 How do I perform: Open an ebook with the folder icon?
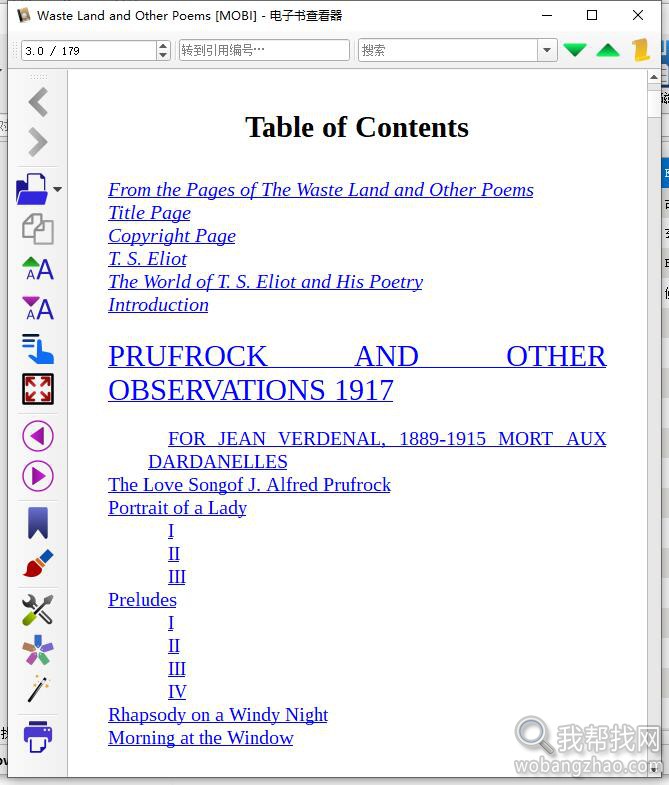click(x=32, y=189)
